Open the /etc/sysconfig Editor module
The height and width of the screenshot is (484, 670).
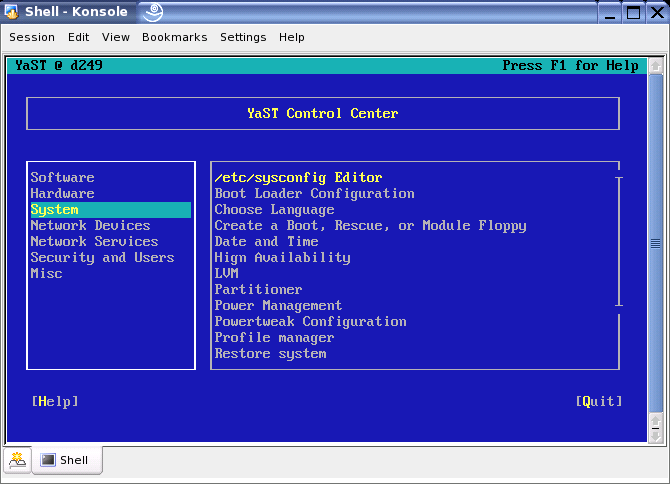(x=298, y=177)
